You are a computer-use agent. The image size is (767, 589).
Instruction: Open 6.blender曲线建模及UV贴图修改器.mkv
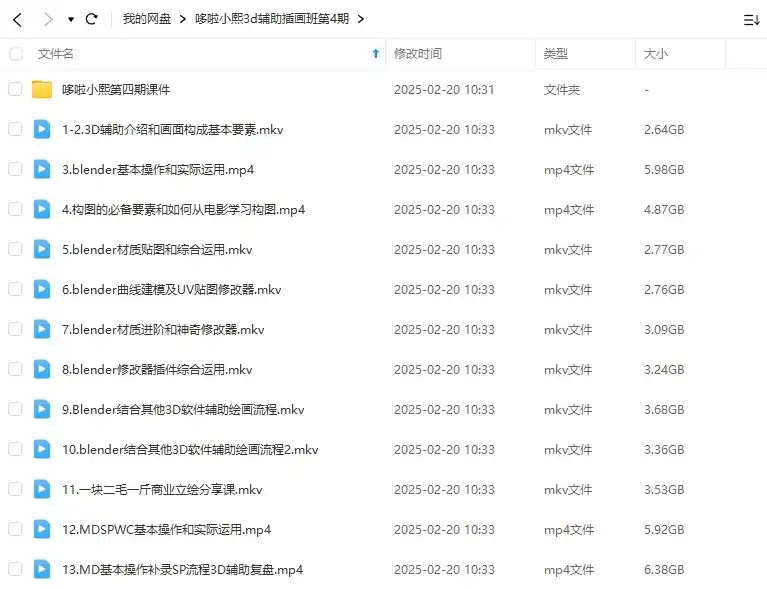pyautogui.click(x=172, y=290)
